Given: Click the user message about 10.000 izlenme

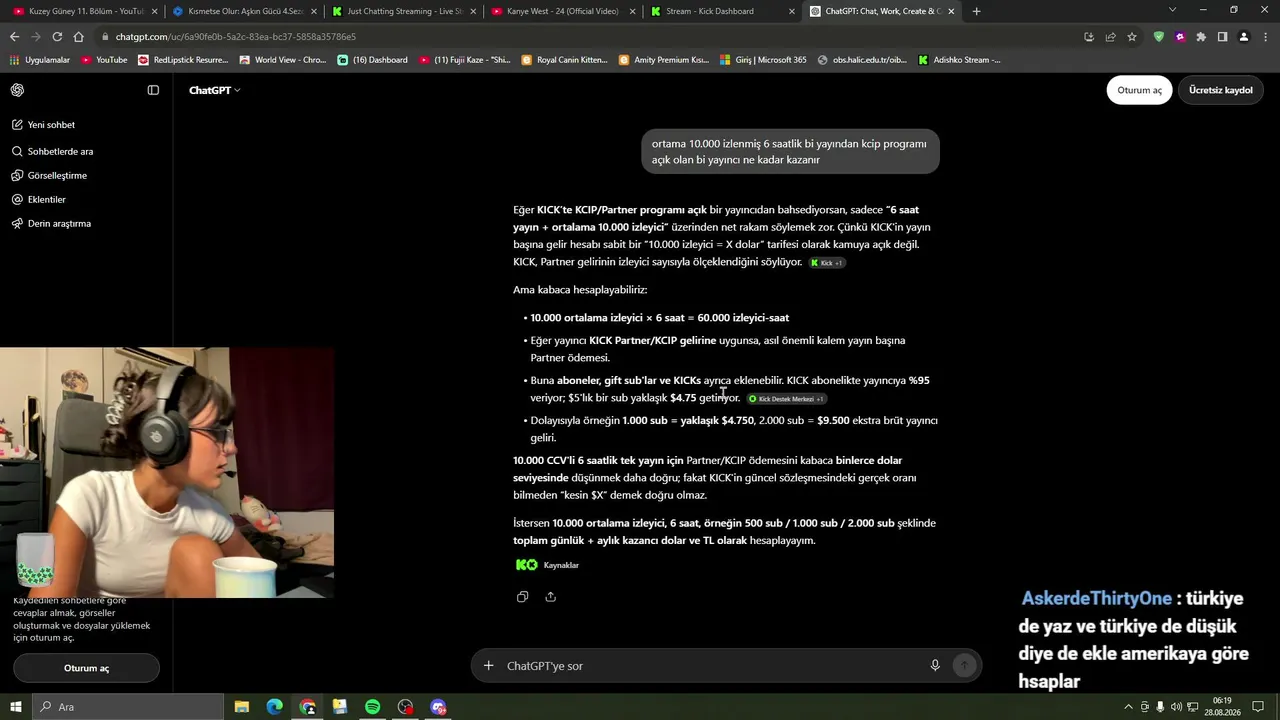Looking at the screenshot, I should pos(790,151).
